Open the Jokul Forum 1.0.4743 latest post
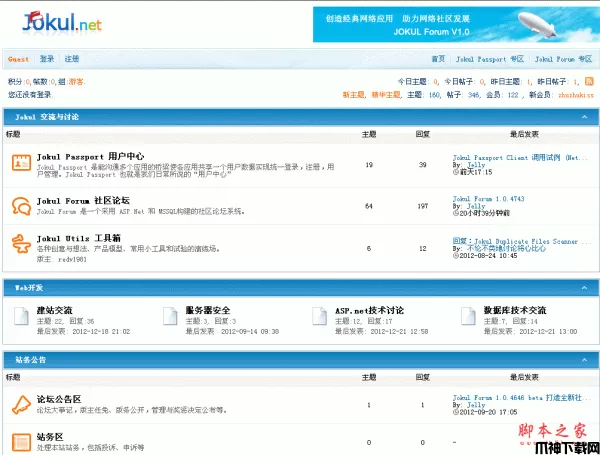This screenshot has height=455, width=600. [x=488, y=198]
